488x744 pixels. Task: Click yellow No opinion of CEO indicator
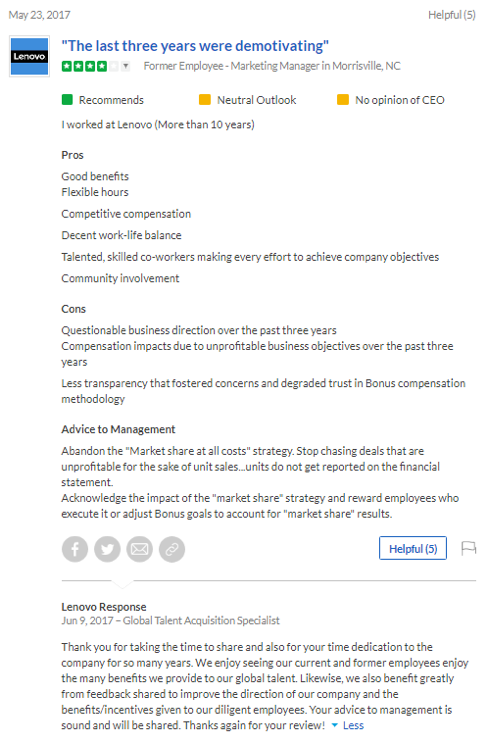point(343,100)
